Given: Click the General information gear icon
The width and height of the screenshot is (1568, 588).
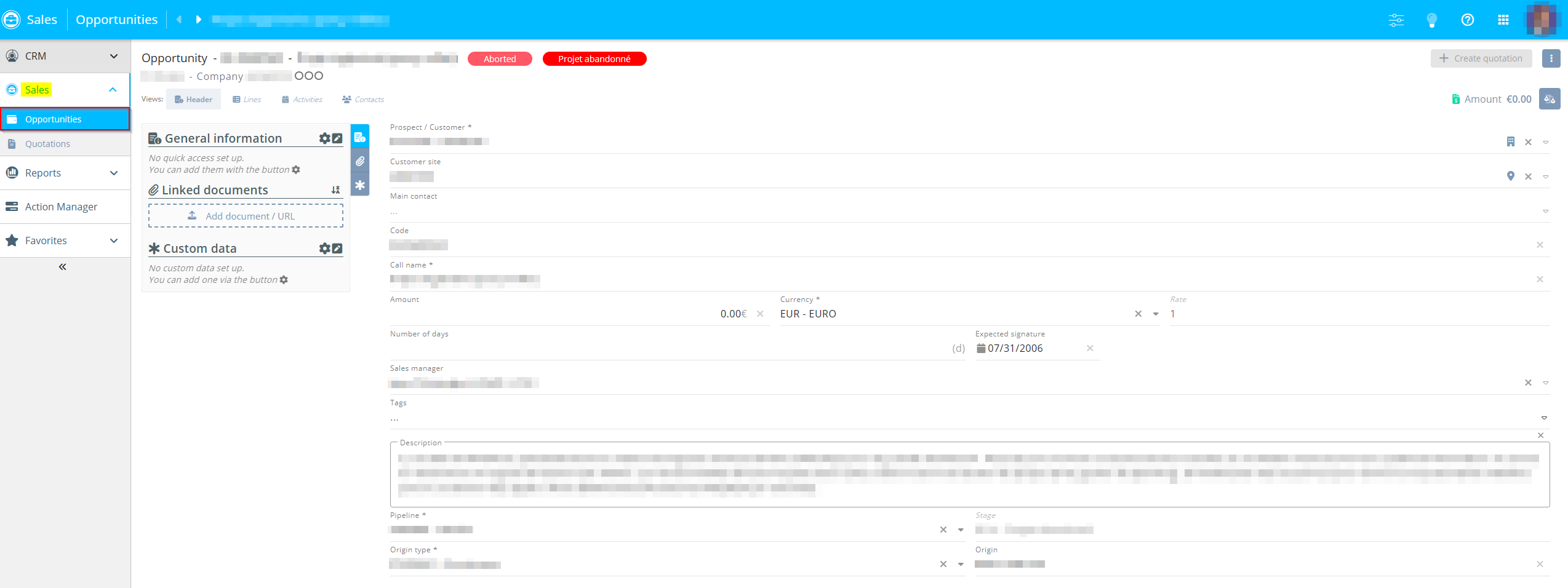Looking at the screenshot, I should pyautogui.click(x=324, y=138).
